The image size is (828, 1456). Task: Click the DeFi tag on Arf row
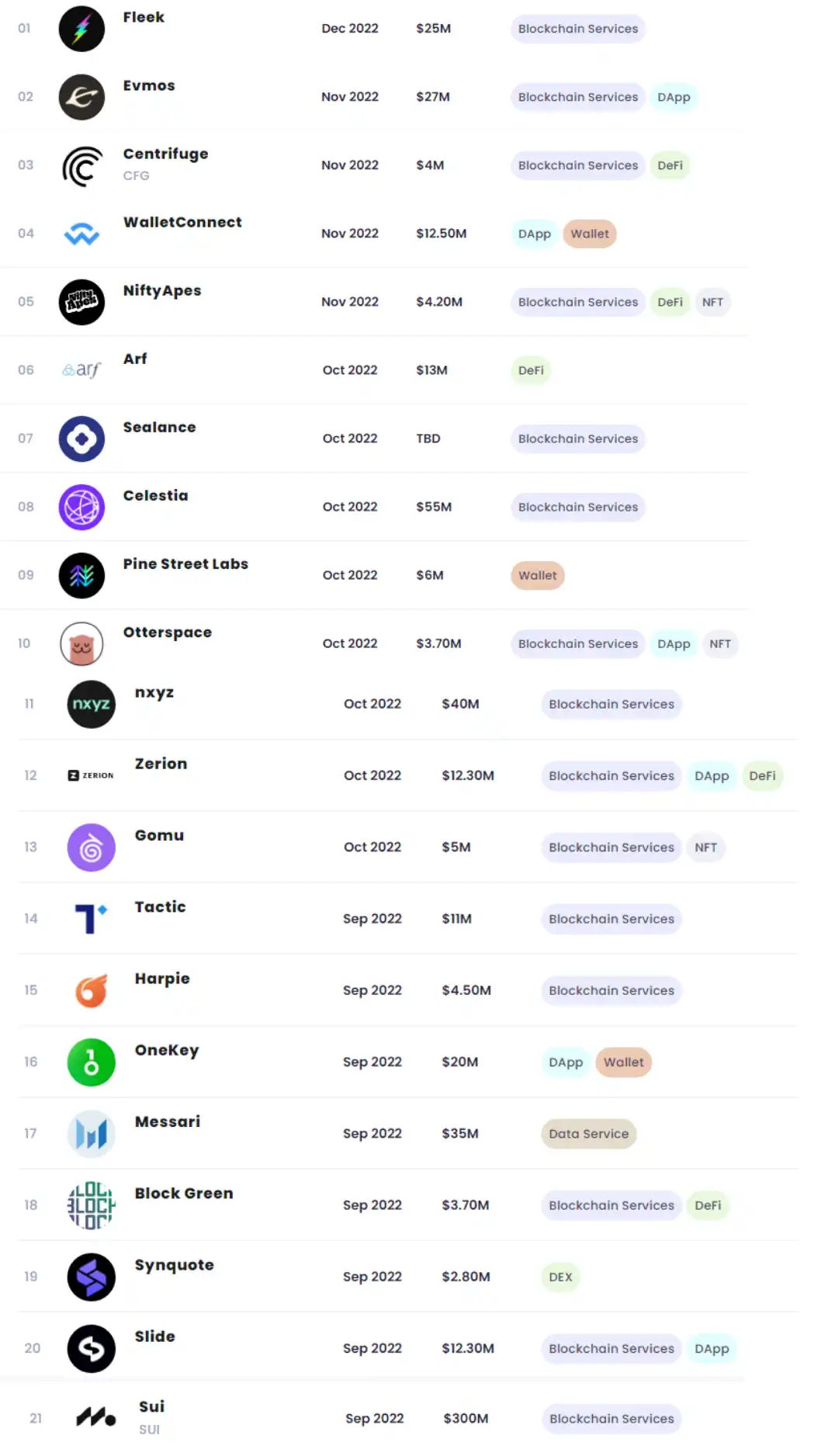pyautogui.click(x=531, y=371)
